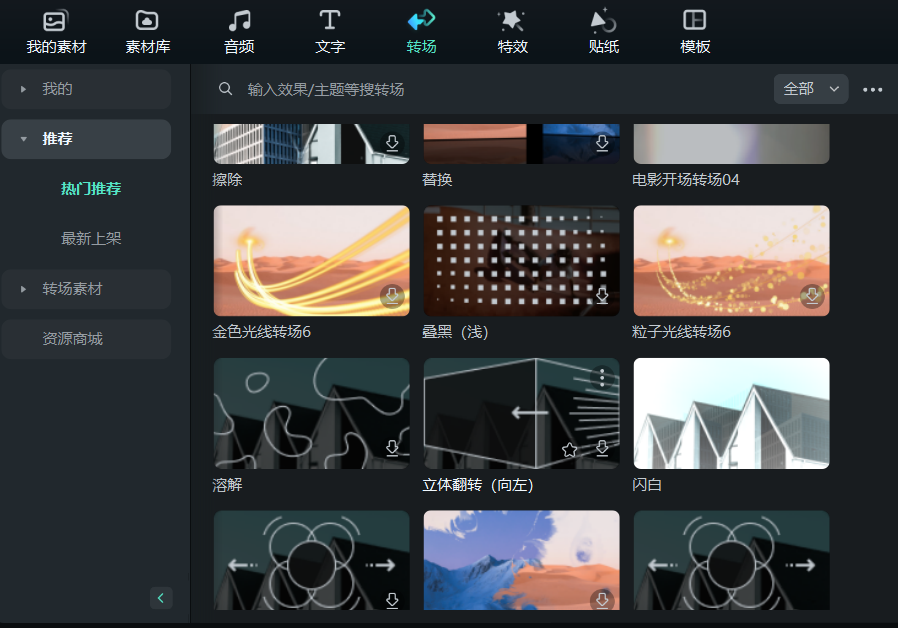Viewport: 898px width, 628px height.
Task: Open the 贴纸 stickers panel
Action: click(603, 32)
